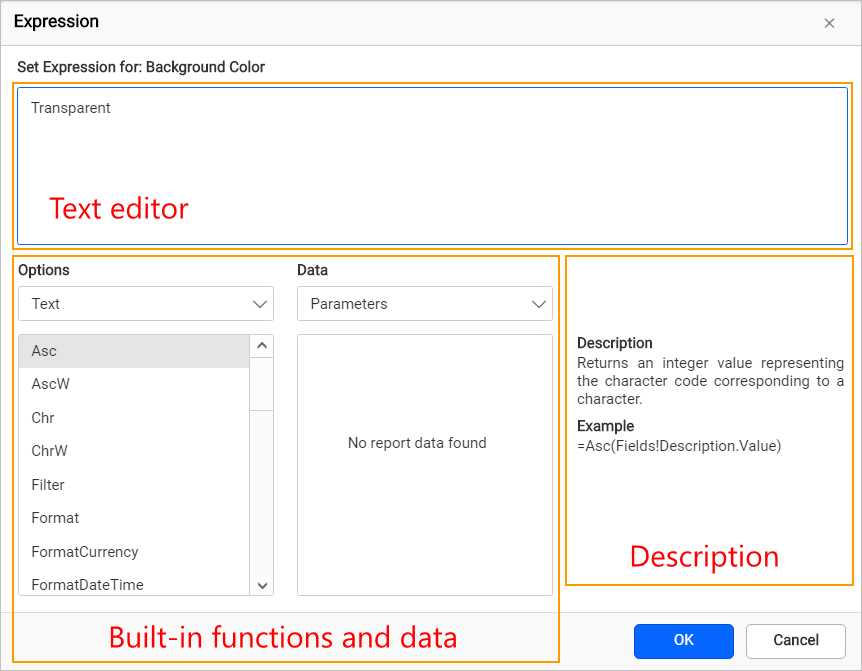The height and width of the screenshot is (671, 862).
Task: Click the Description panel heading
Action: click(x=614, y=343)
